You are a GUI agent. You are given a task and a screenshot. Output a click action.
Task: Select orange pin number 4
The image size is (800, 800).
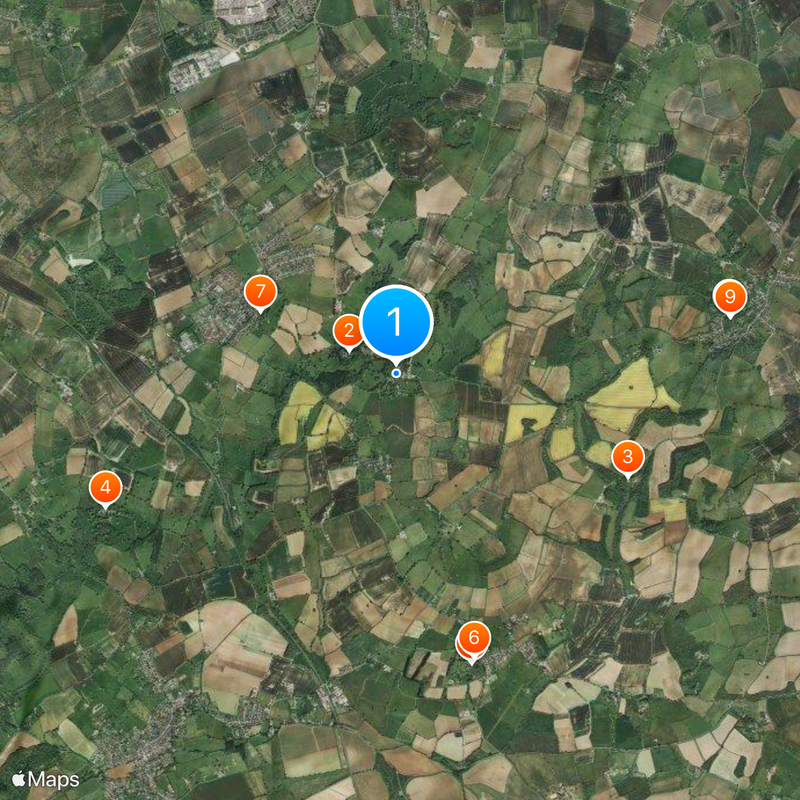click(x=106, y=488)
